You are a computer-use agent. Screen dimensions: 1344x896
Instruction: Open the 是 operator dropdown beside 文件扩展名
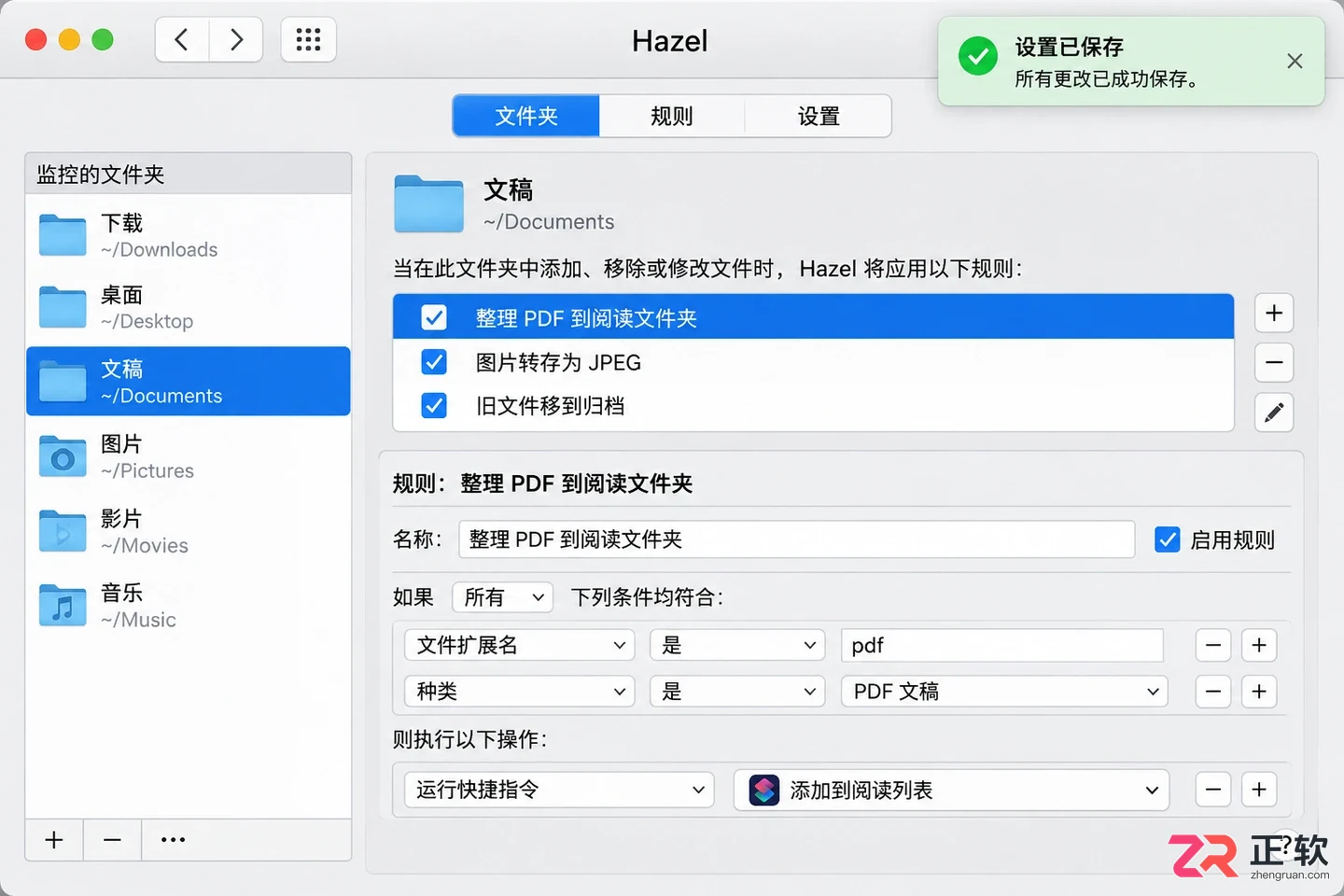click(x=737, y=645)
